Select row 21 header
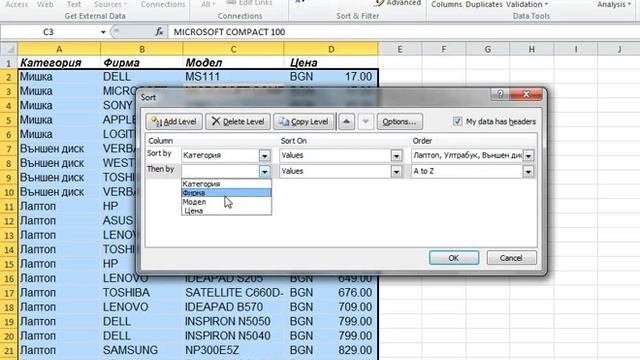This screenshot has width=640, height=360. point(9,351)
